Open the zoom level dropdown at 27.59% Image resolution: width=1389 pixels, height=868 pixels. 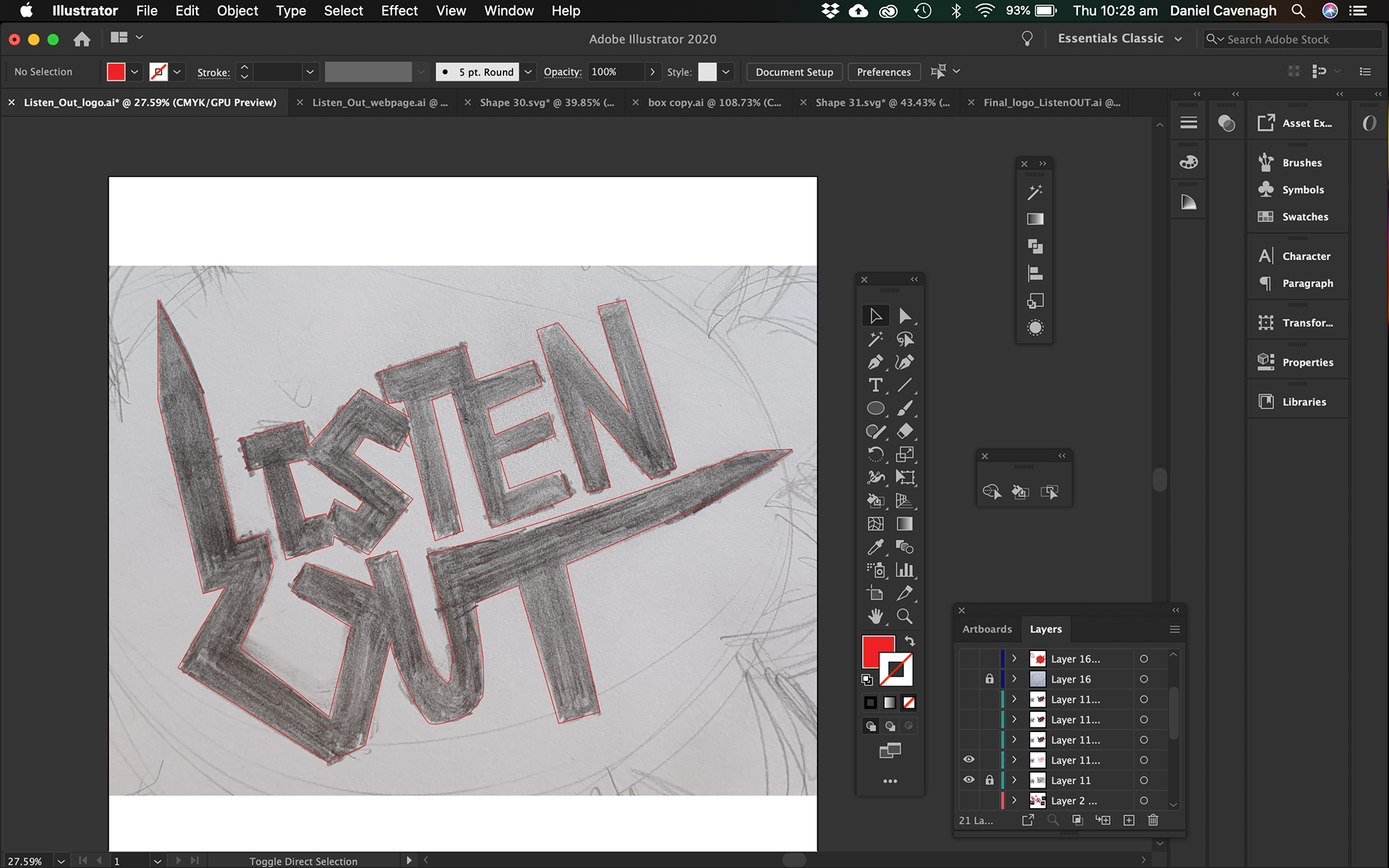tap(61, 861)
